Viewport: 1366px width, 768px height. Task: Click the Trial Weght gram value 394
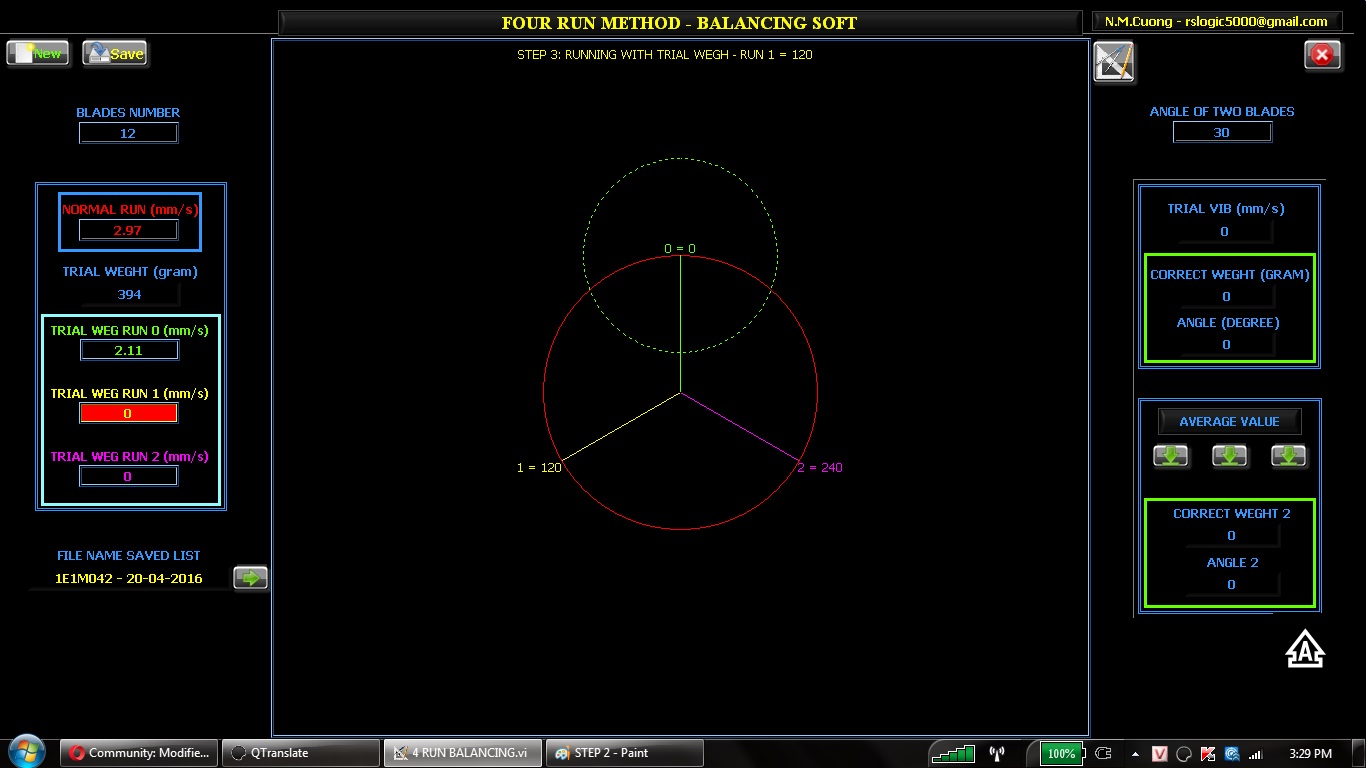(129, 294)
